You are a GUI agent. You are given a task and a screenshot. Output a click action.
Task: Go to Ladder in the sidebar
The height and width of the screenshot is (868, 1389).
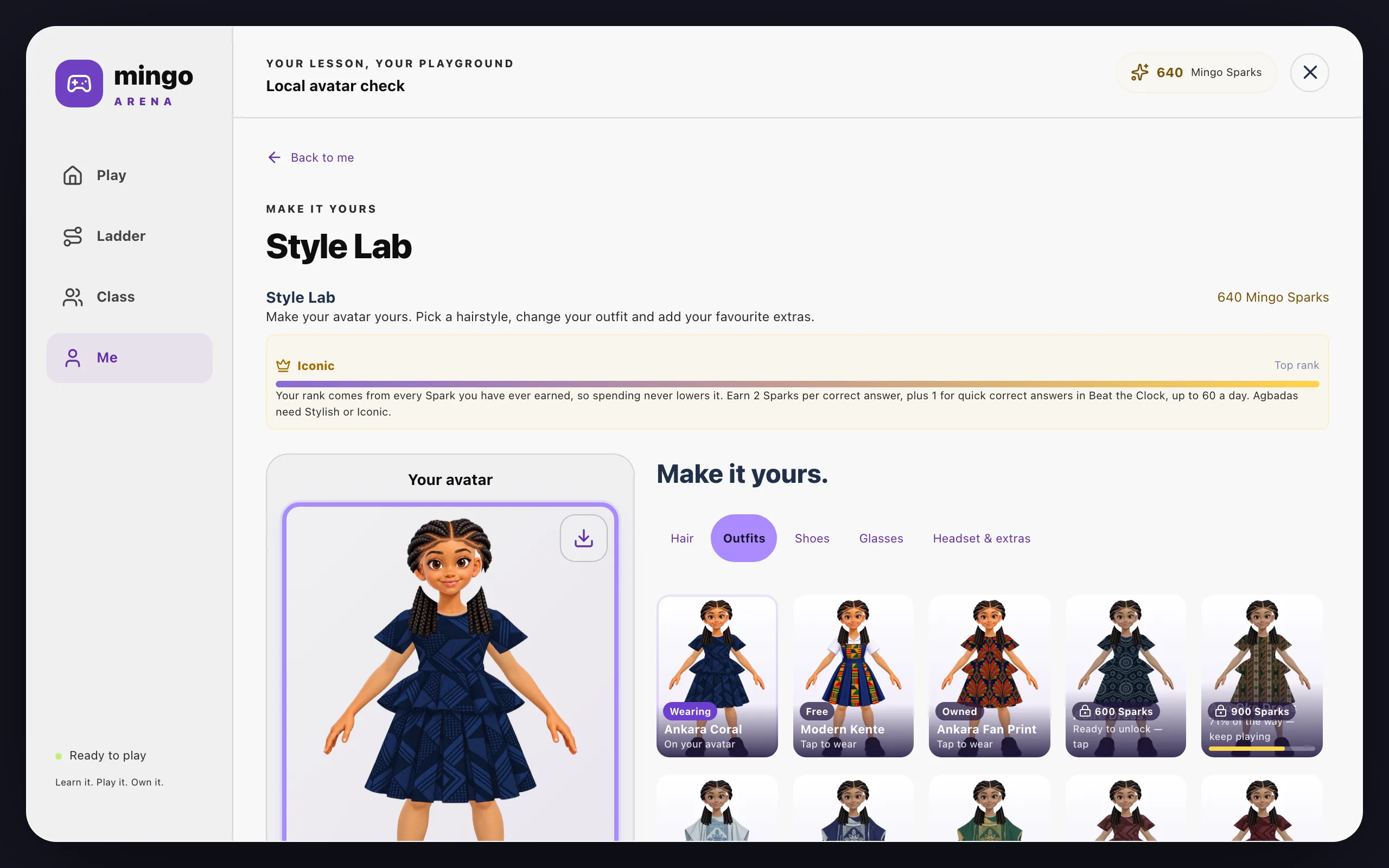pos(130,236)
